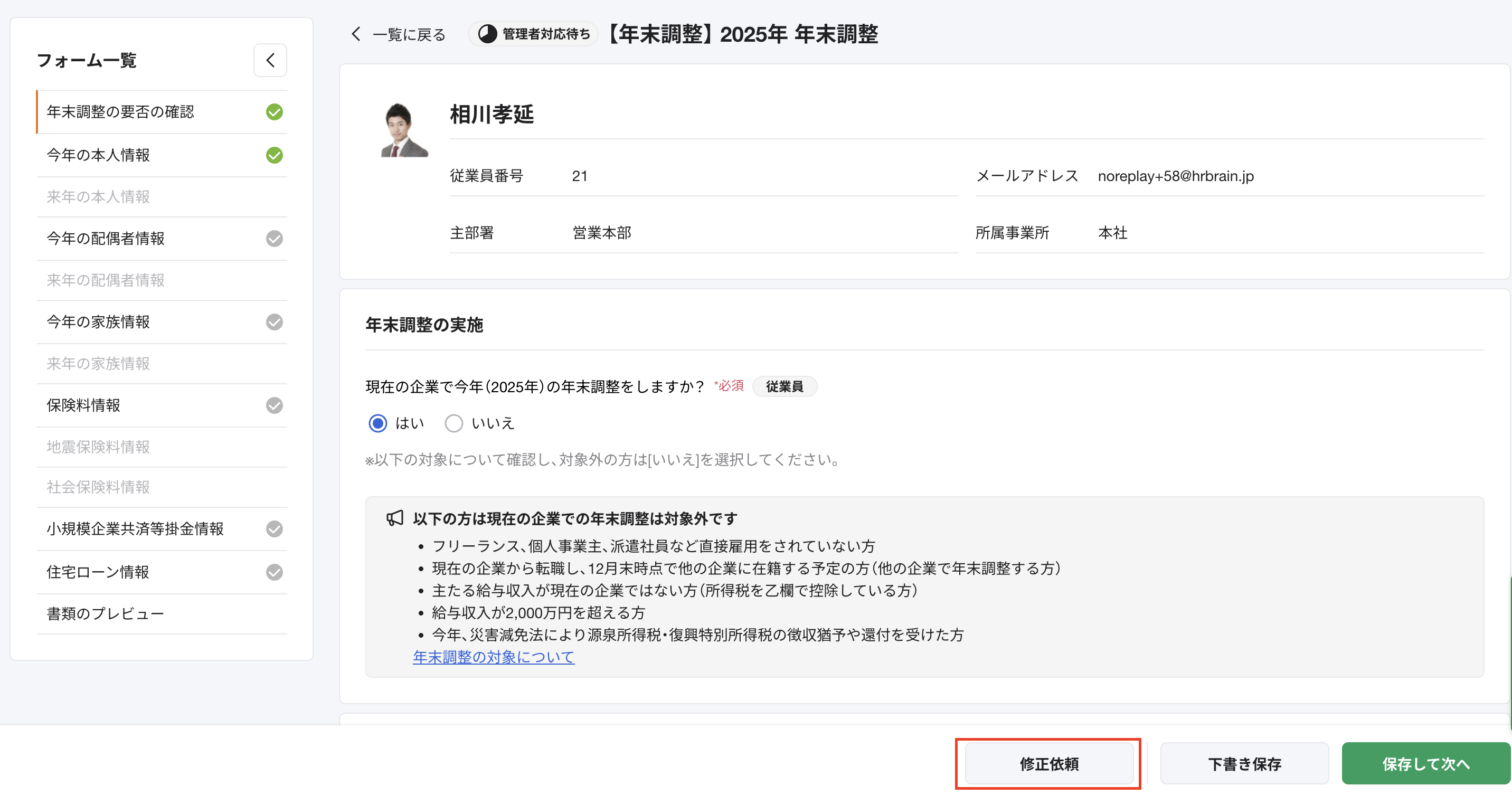The width and height of the screenshot is (1512, 795).
Task: Select the いいえ radio button
Action: tap(453, 423)
